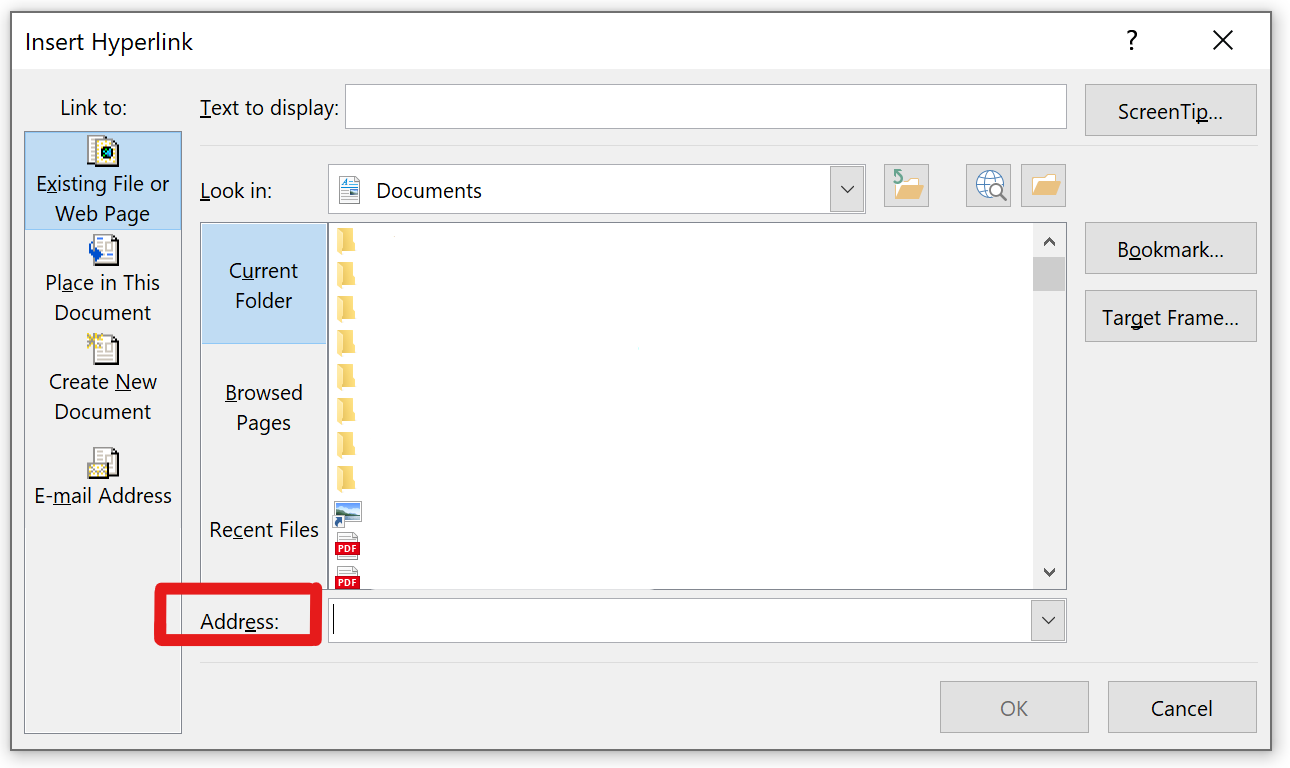Click the Browse the Web icon
1290x768 pixels.
[988, 186]
